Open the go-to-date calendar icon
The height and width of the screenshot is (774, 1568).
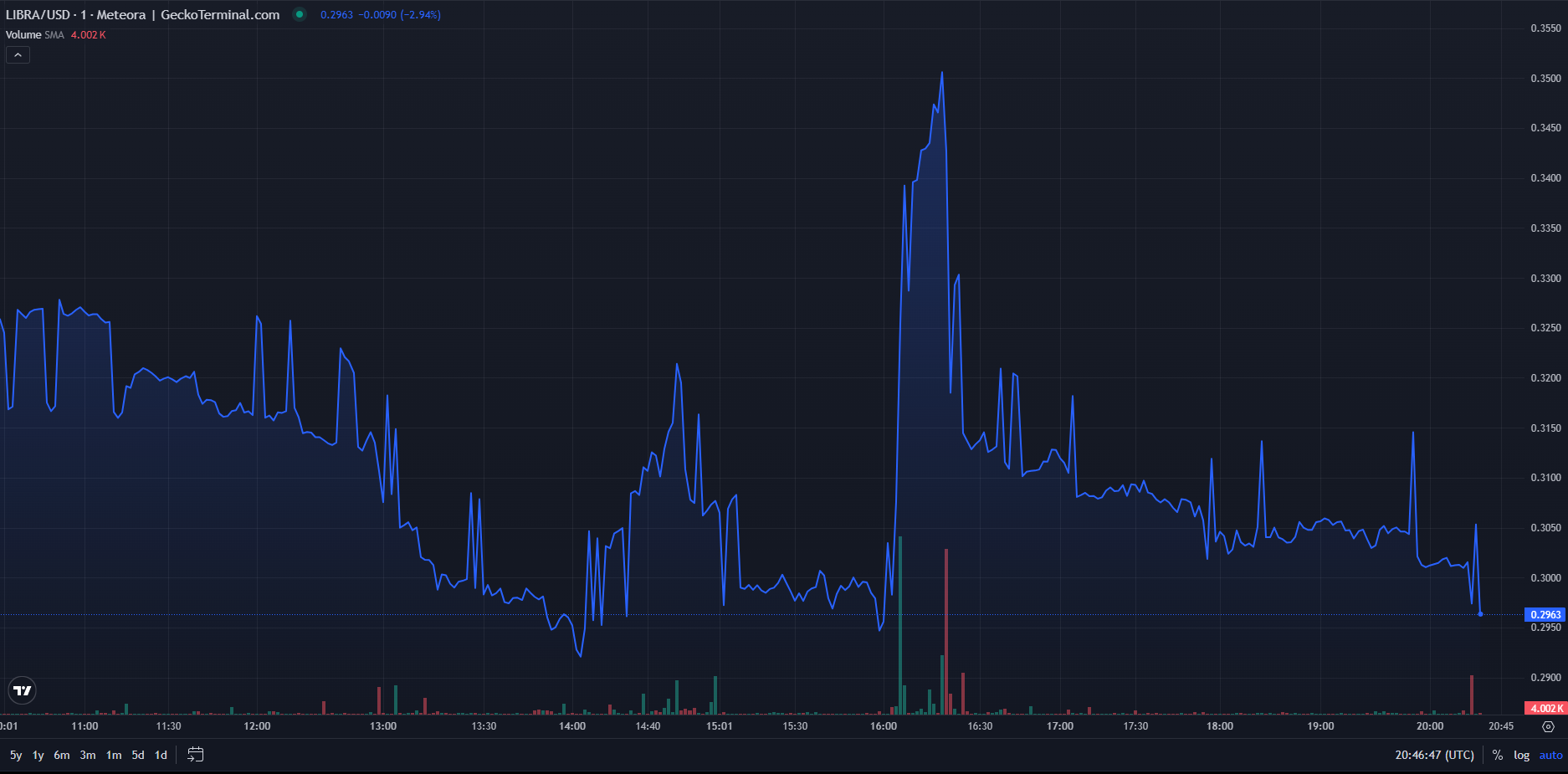click(x=195, y=755)
